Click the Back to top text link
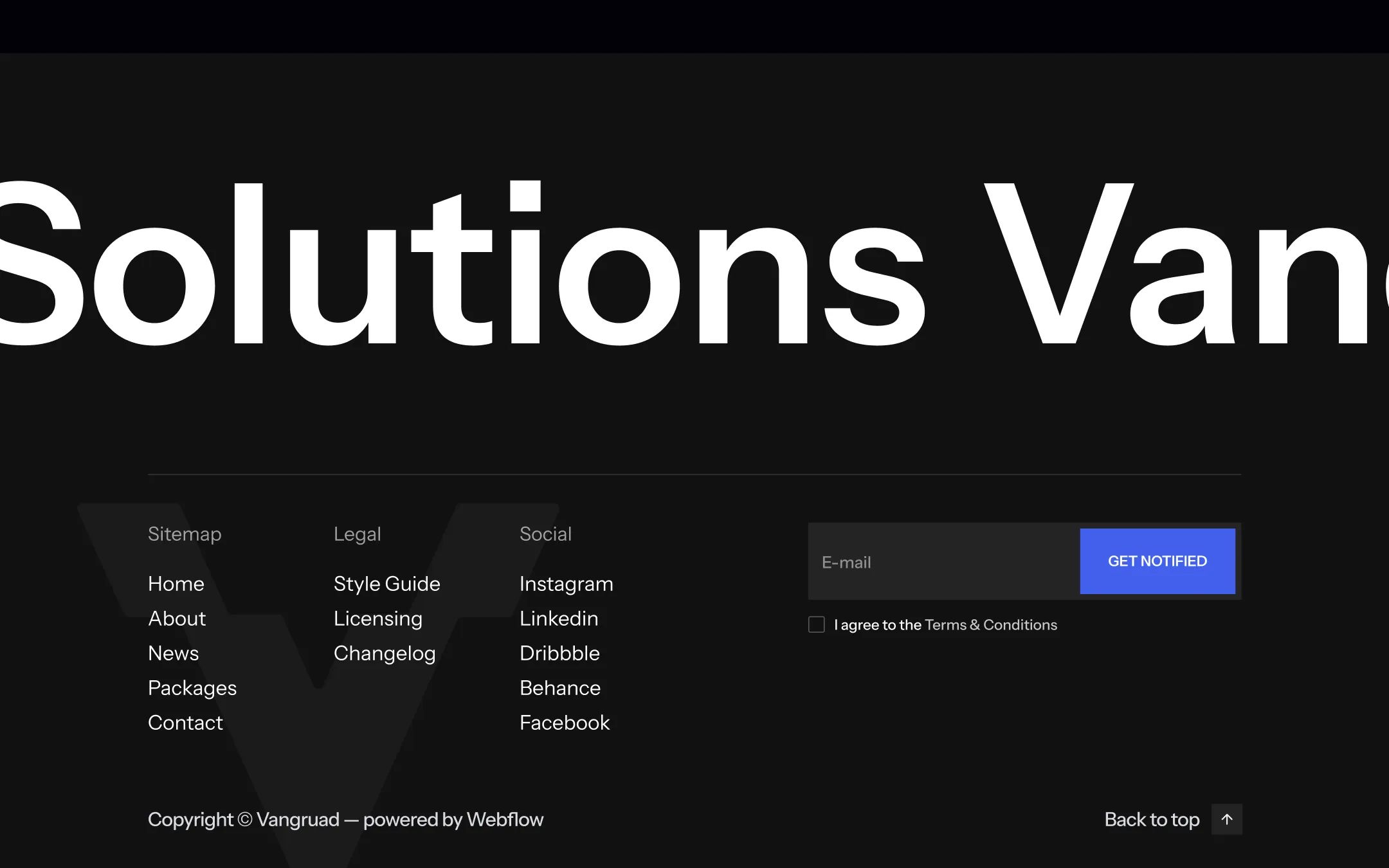 pos(1152,820)
